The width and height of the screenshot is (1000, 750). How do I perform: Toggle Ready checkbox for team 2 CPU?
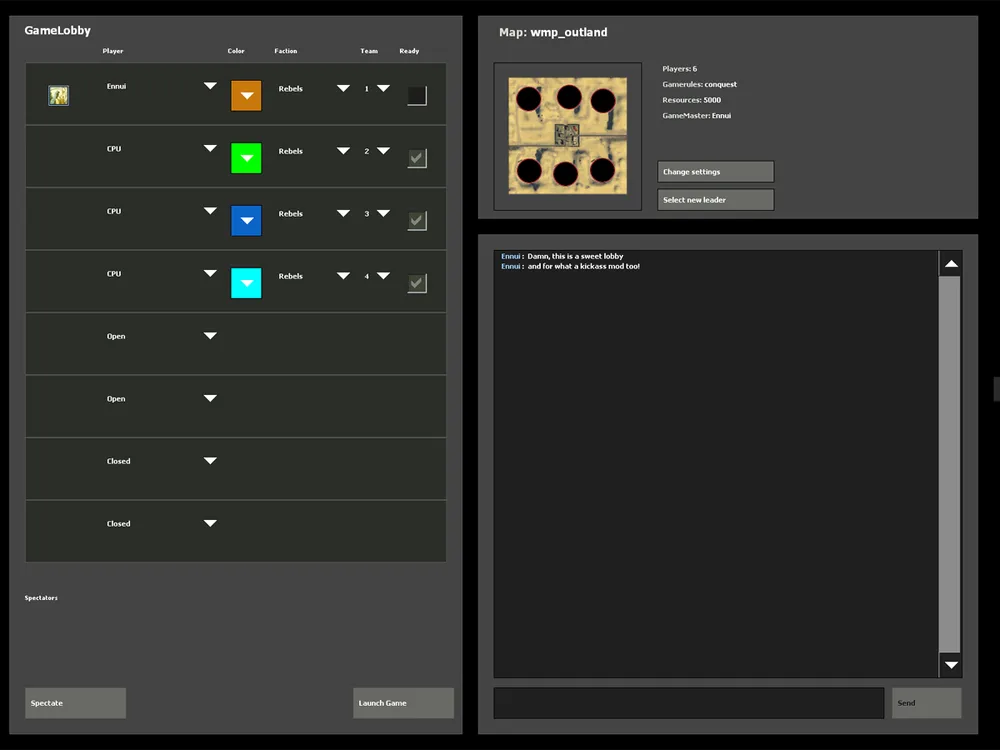pyautogui.click(x=417, y=158)
